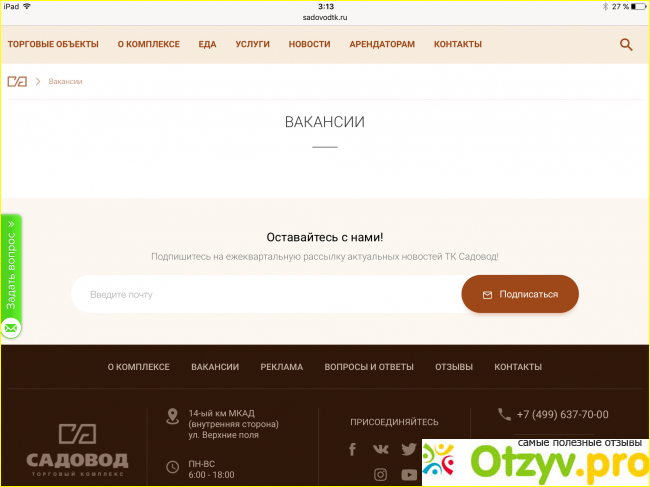
Task: Click the 'Вакансии' breadcrumb link
Action: click(65, 81)
